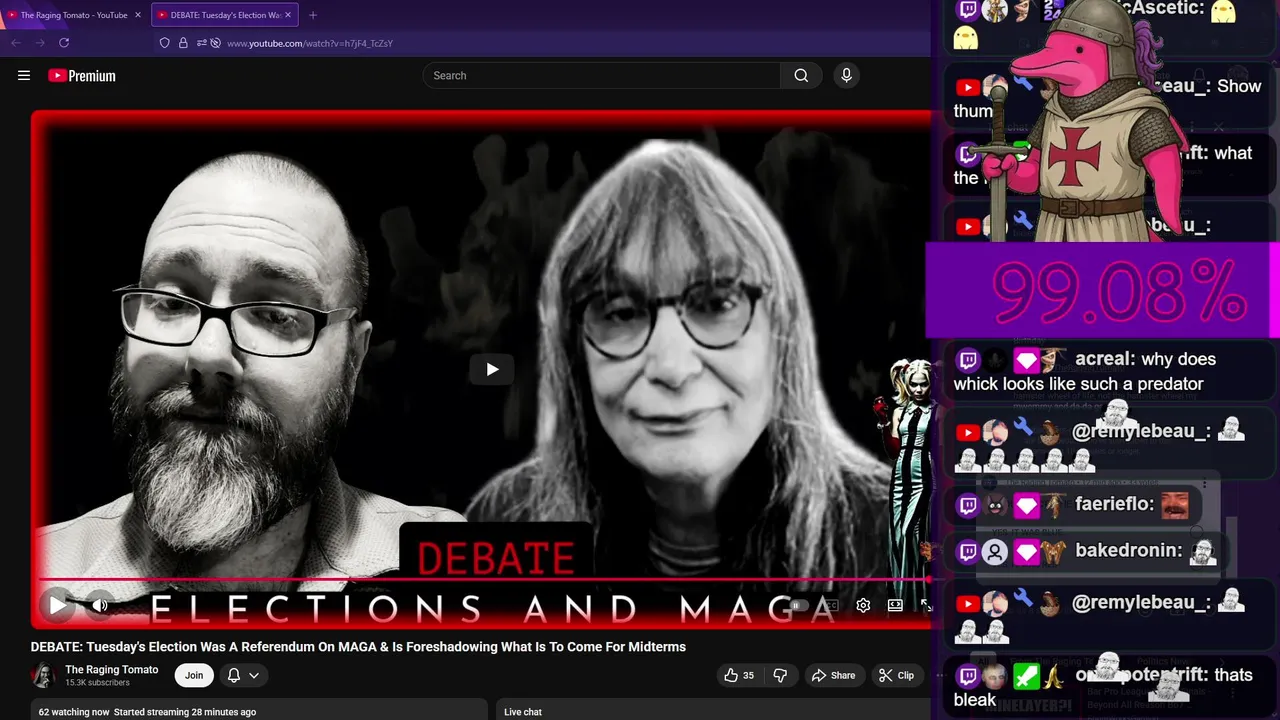This screenshot has height=720, width=1280.
Task: Share the video
Action: [833, 675]
